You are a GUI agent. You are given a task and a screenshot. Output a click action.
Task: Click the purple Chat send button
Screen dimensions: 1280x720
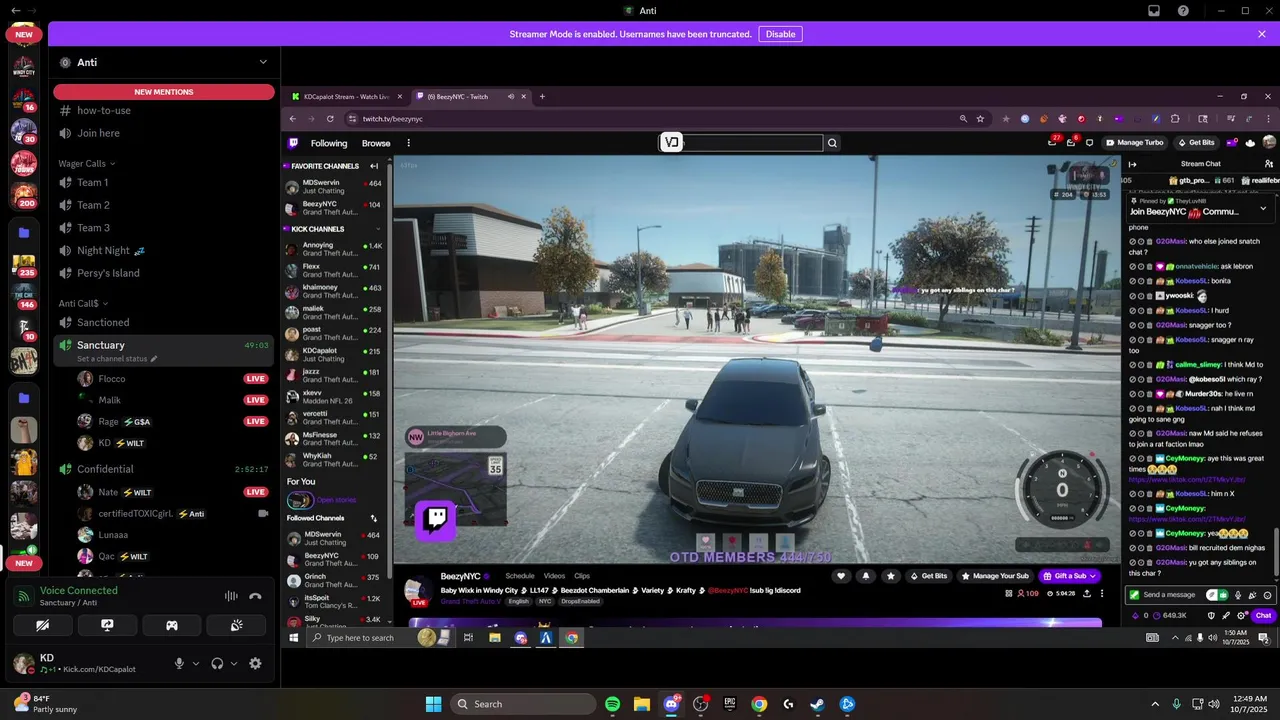[1263, 615]
